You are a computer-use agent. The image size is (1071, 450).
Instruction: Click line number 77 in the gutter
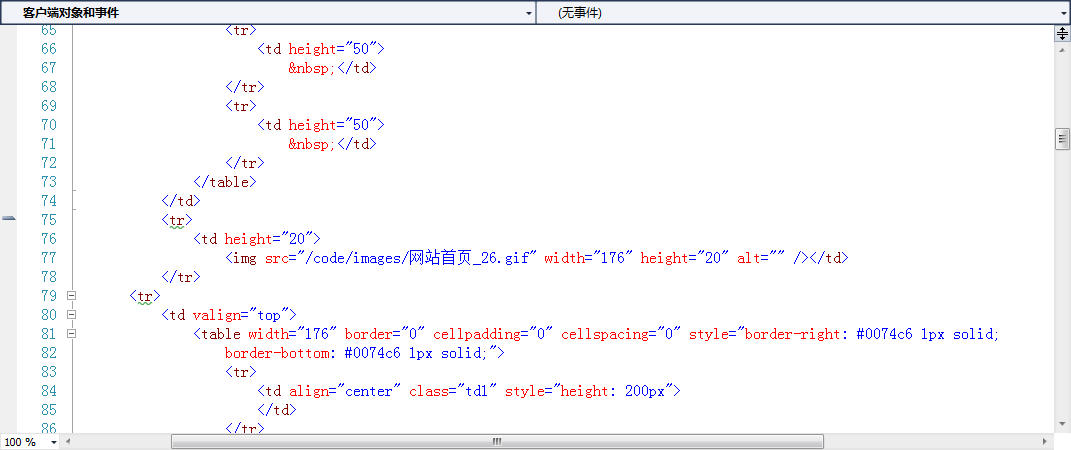48,258
